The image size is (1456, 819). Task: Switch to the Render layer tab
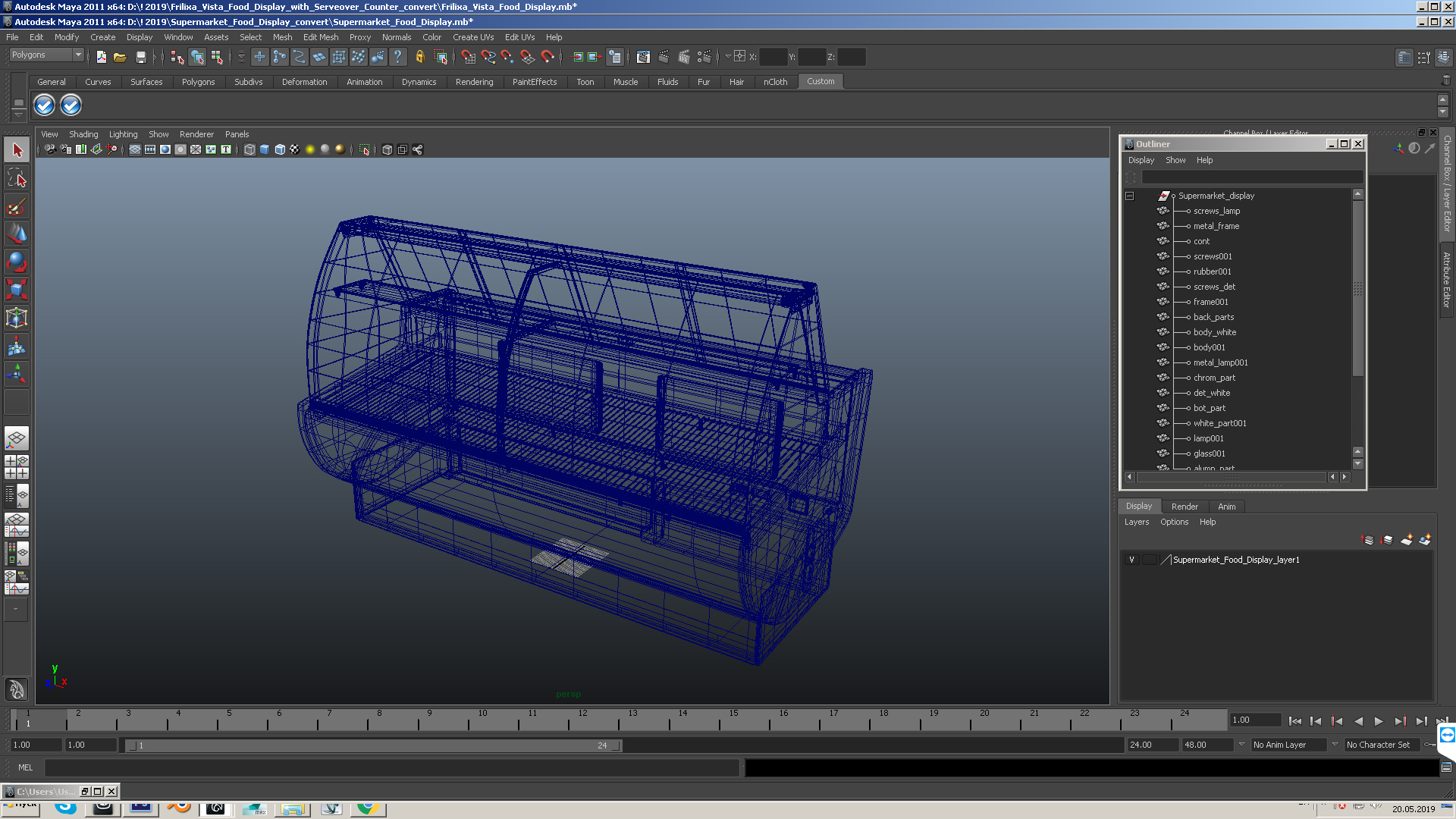point(1185,507)
